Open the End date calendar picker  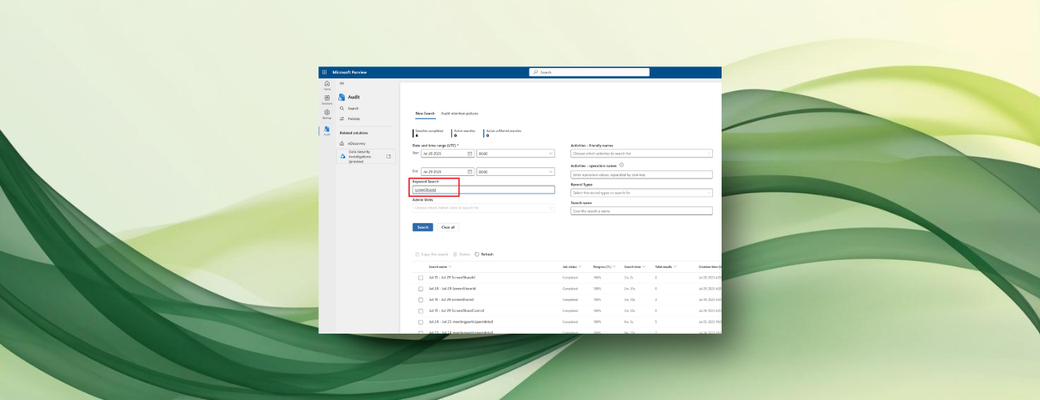470,172
